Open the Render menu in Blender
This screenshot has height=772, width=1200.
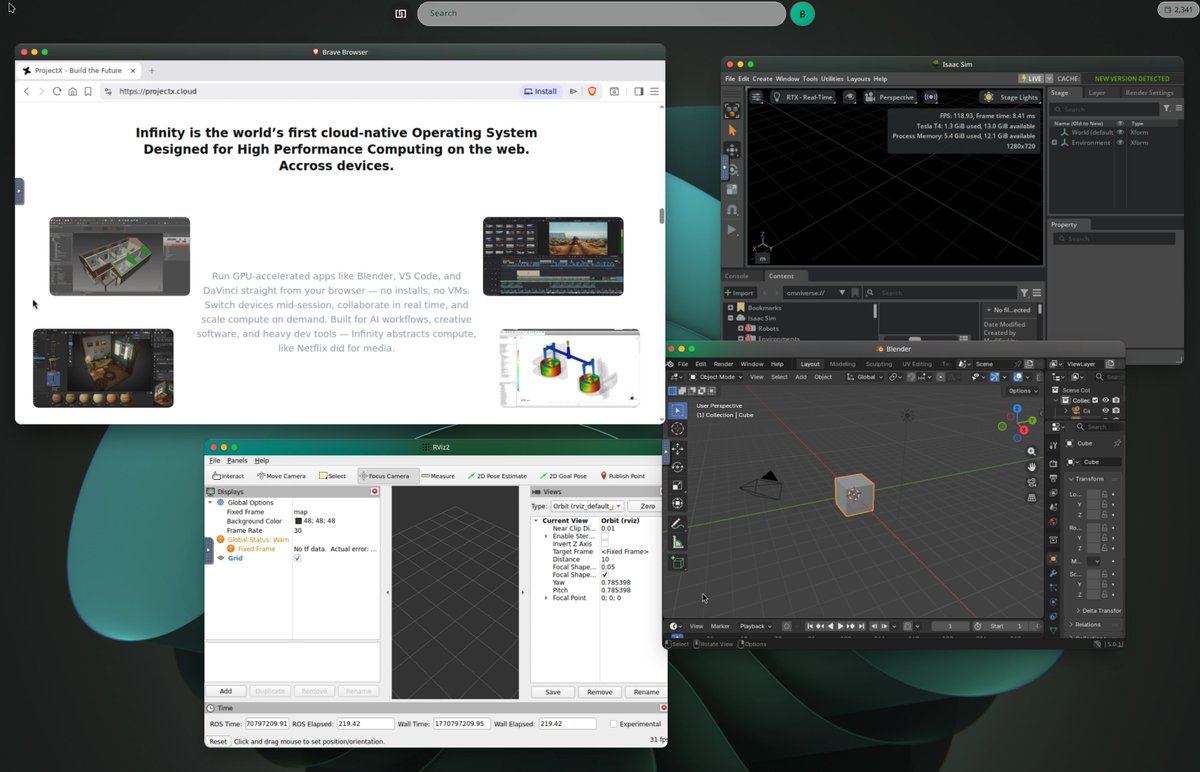point(723,364)
